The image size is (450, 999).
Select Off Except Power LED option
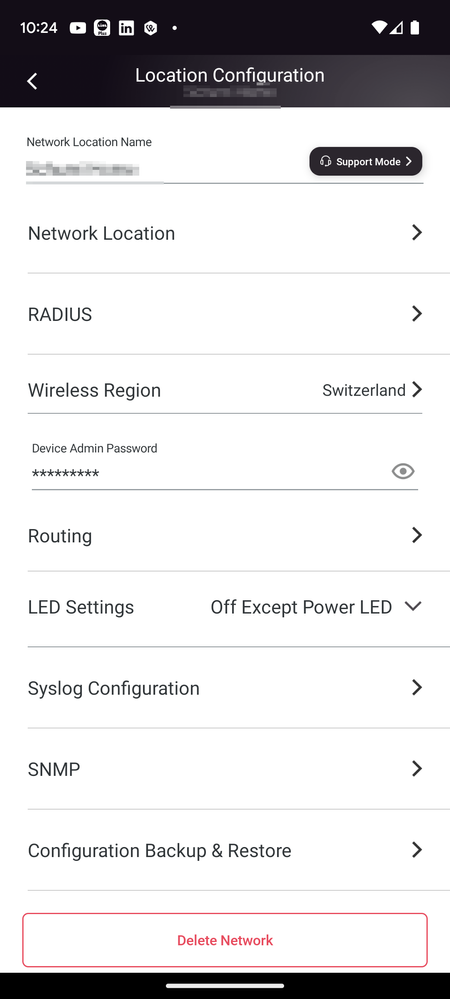tap(301, 607)
